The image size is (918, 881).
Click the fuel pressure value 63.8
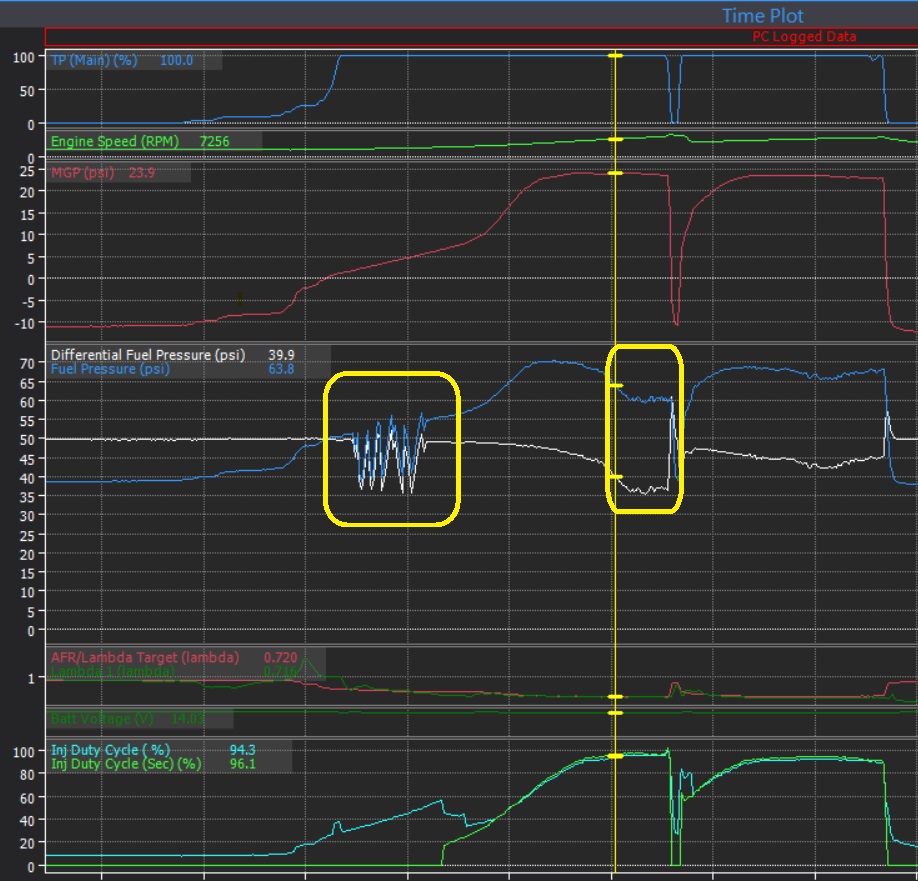point(281,369)
